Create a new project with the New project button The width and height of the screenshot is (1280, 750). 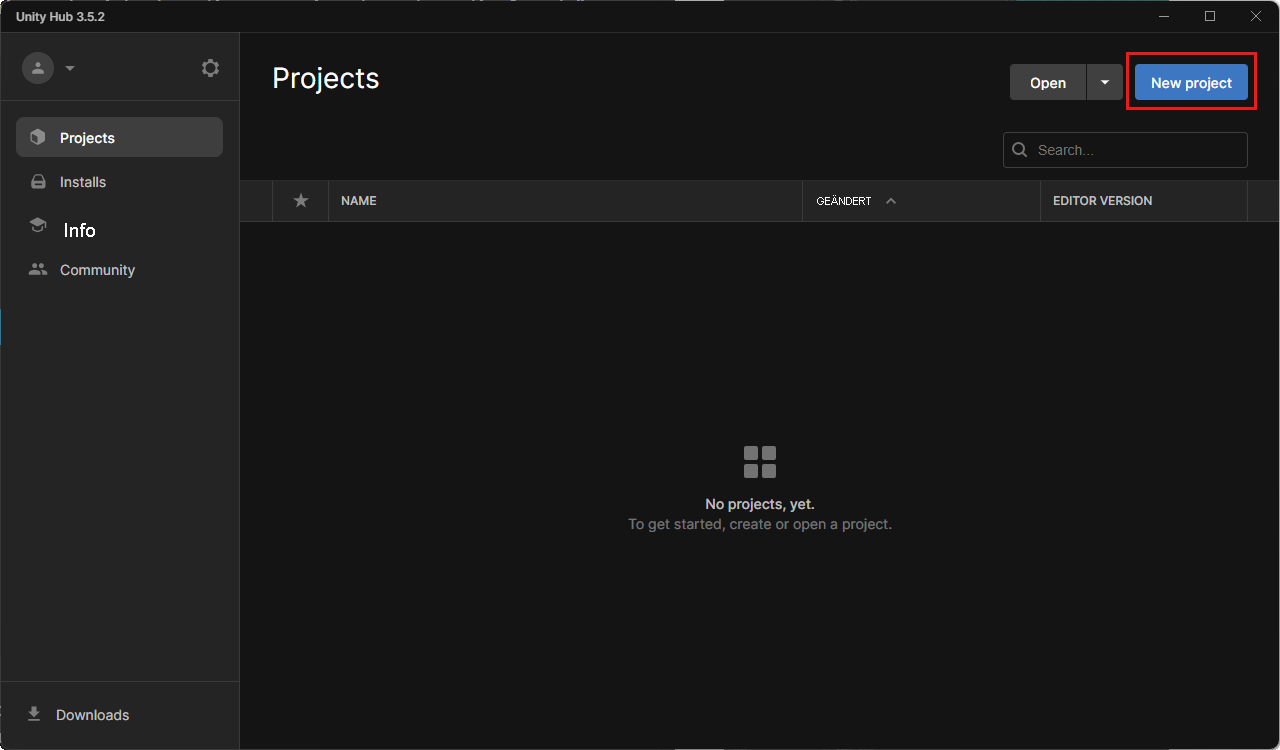pos(1191,82)
